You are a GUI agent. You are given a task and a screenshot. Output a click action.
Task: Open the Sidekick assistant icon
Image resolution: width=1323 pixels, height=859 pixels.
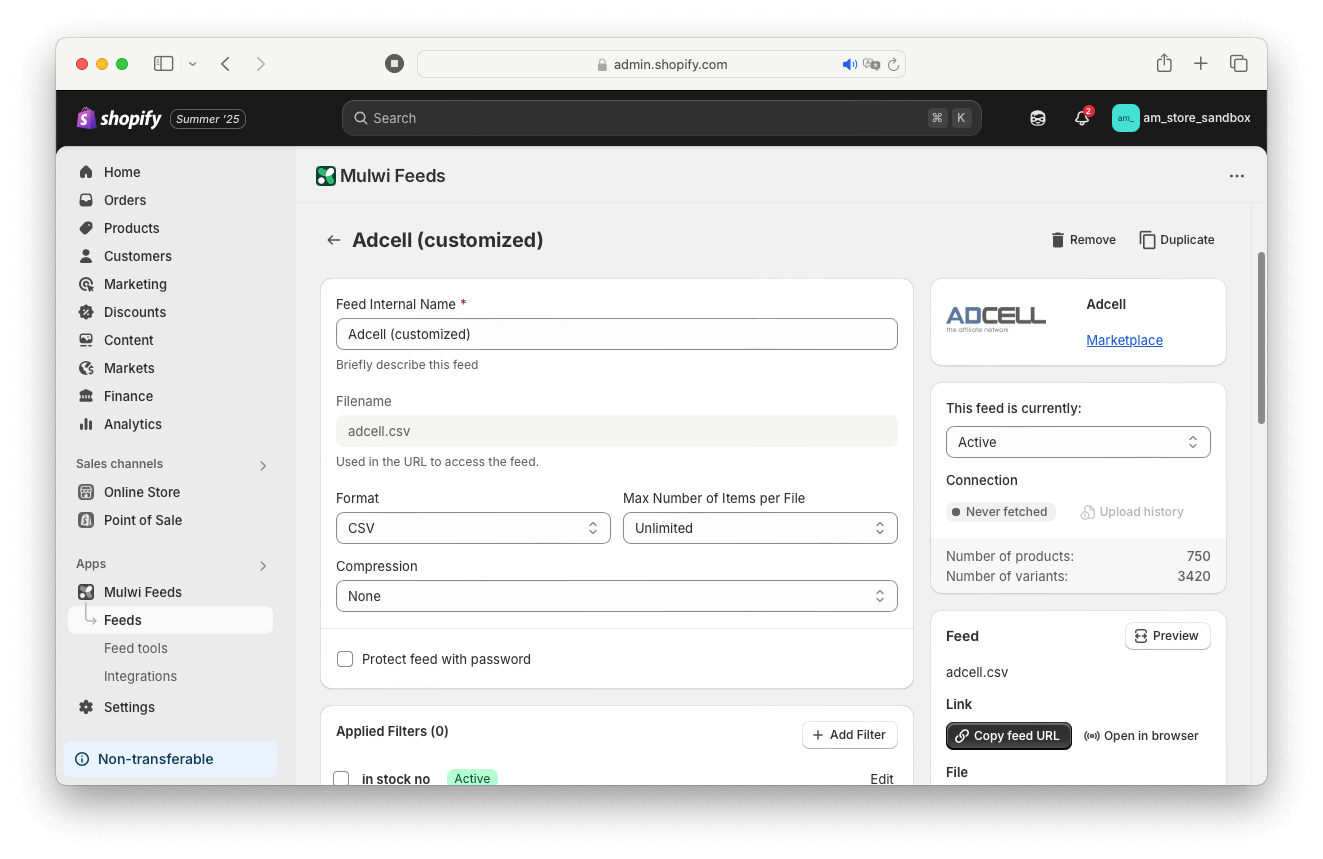1037,118
